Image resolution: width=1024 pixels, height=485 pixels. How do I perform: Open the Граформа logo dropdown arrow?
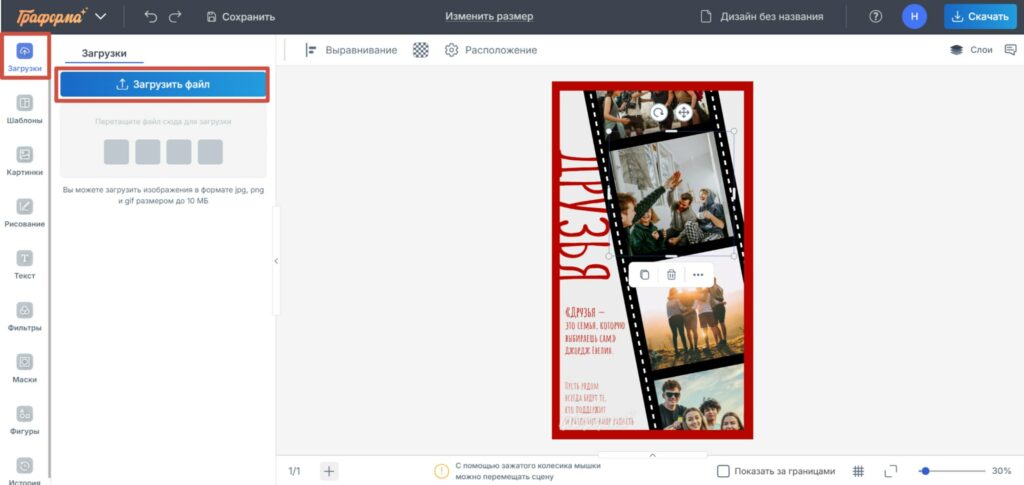point(101,16)
